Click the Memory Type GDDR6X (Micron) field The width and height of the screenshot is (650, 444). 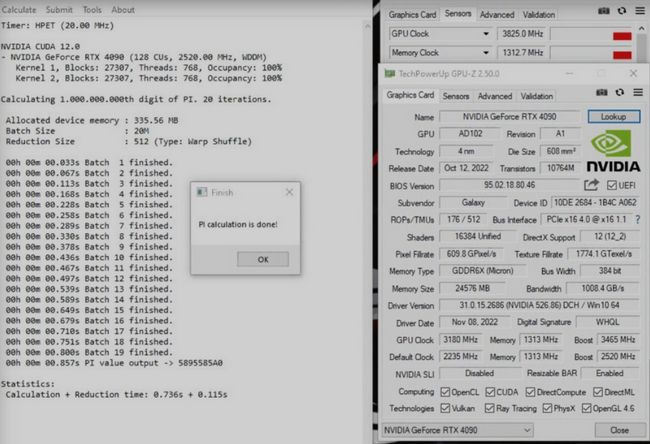tap(483, 271)
